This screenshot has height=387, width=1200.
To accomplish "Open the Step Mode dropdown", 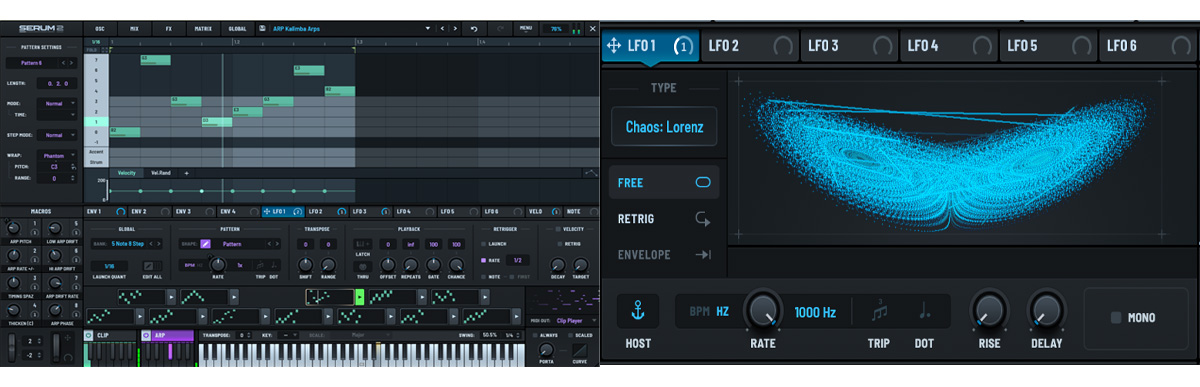I will point(57,135).
